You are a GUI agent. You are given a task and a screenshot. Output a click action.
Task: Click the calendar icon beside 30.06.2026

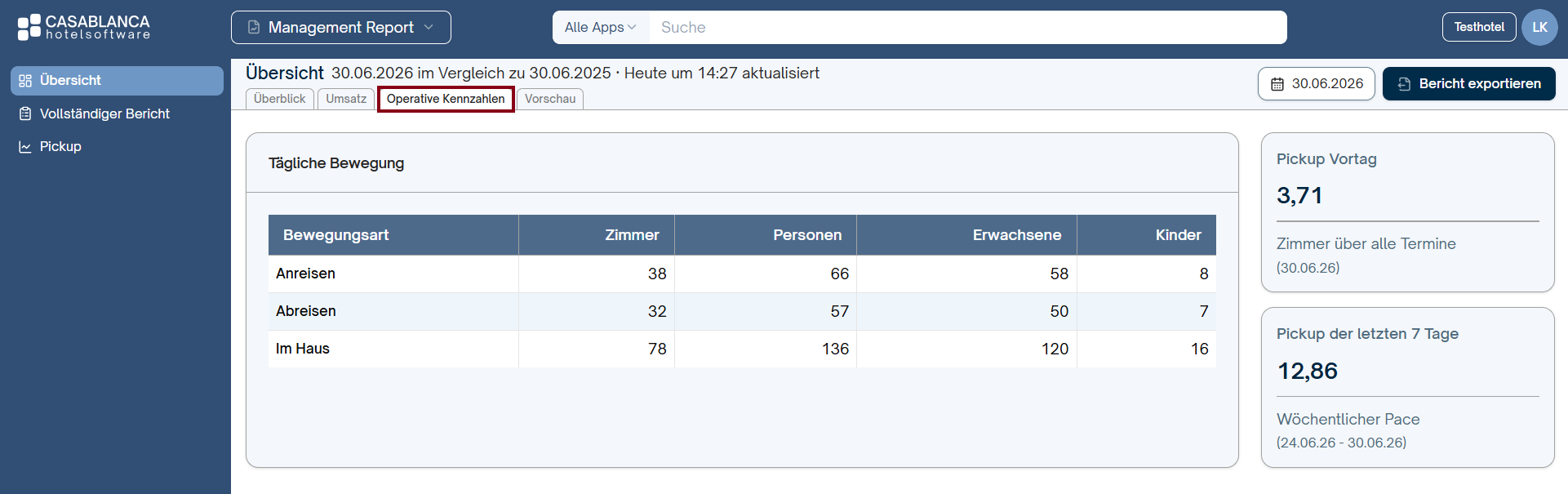pyautogui.click(x=1277, y=84)
